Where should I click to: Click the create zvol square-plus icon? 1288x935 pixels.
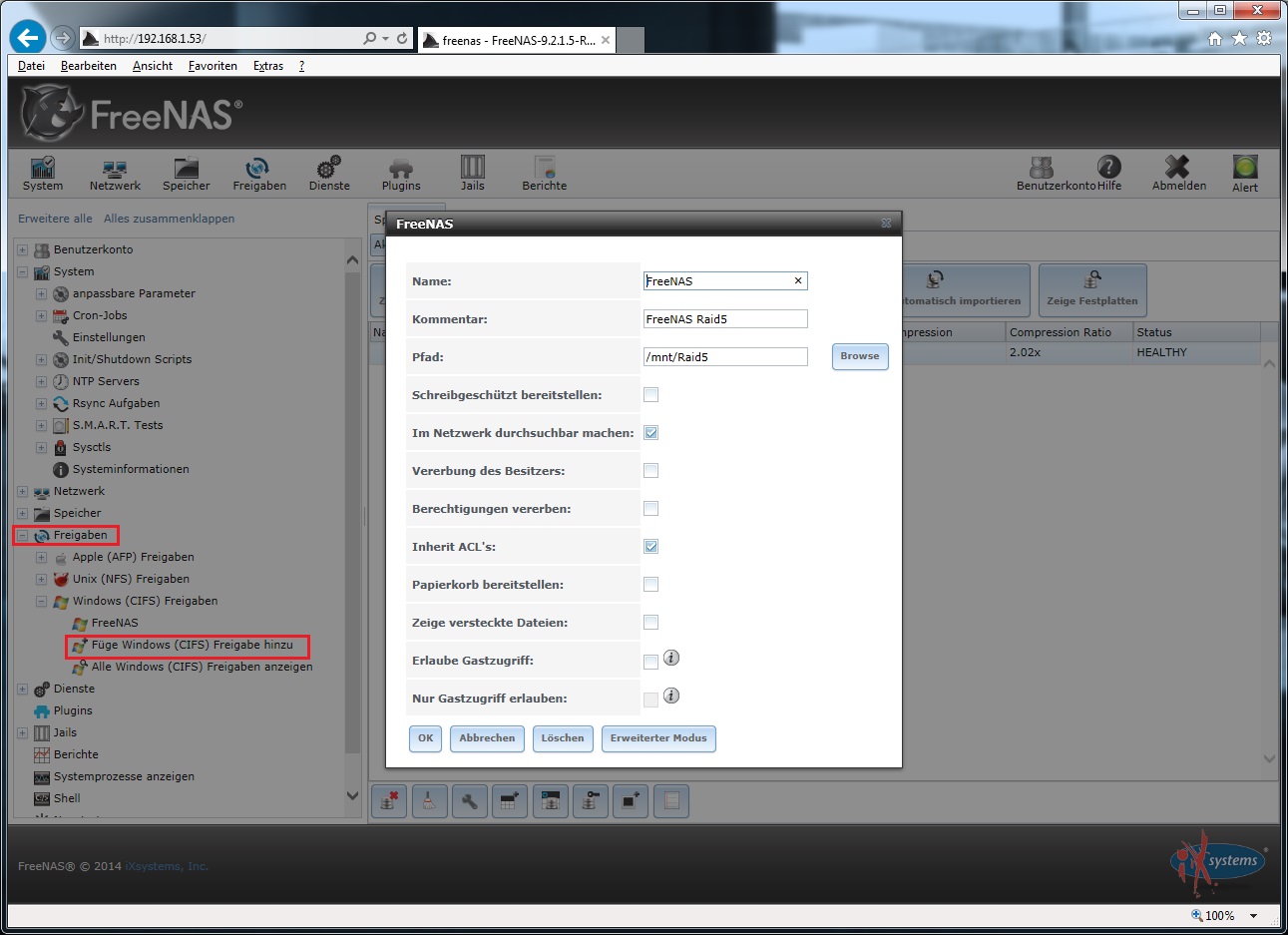pos(631,801)
